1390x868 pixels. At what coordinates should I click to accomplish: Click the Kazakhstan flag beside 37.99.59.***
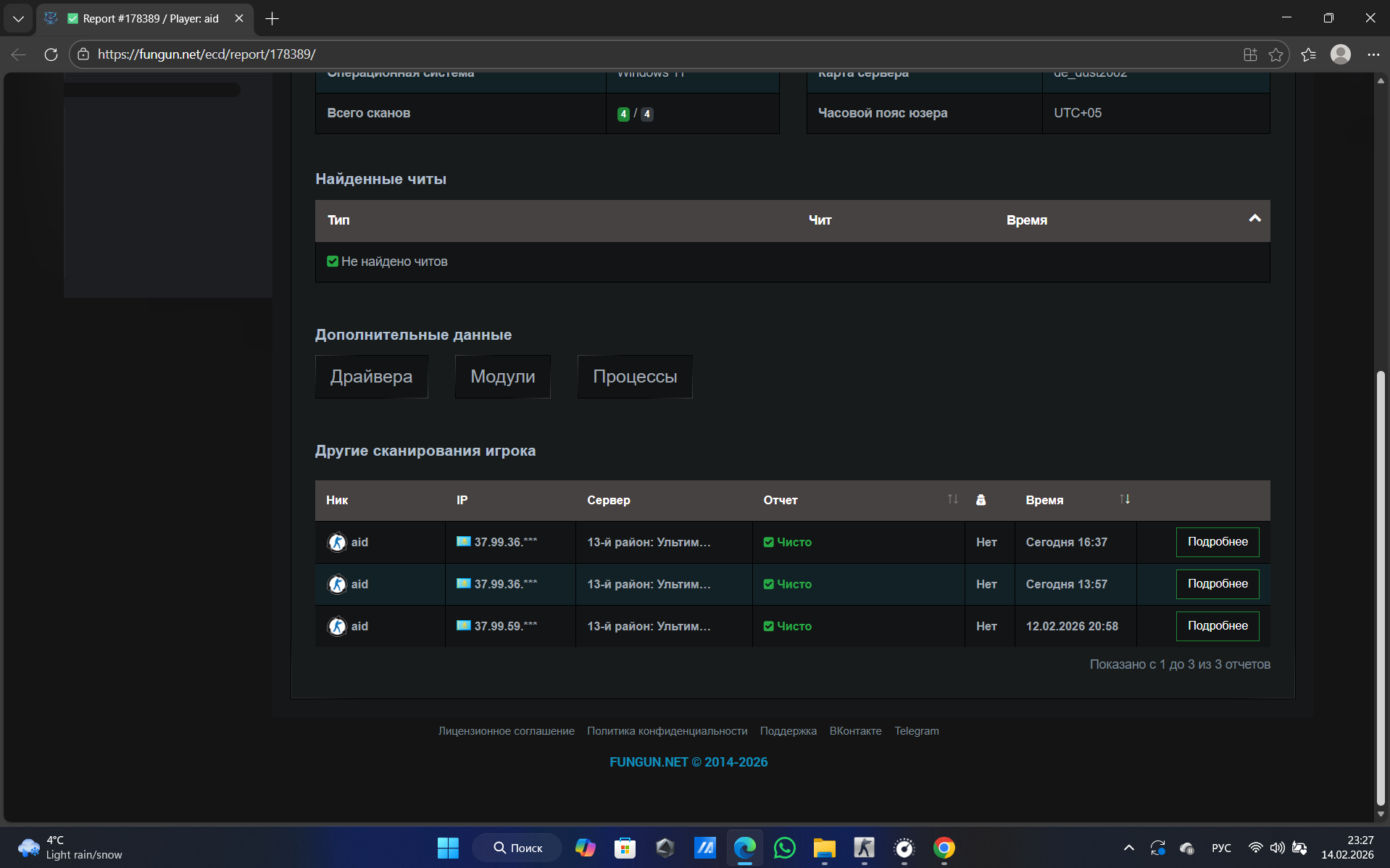[463, 625]
